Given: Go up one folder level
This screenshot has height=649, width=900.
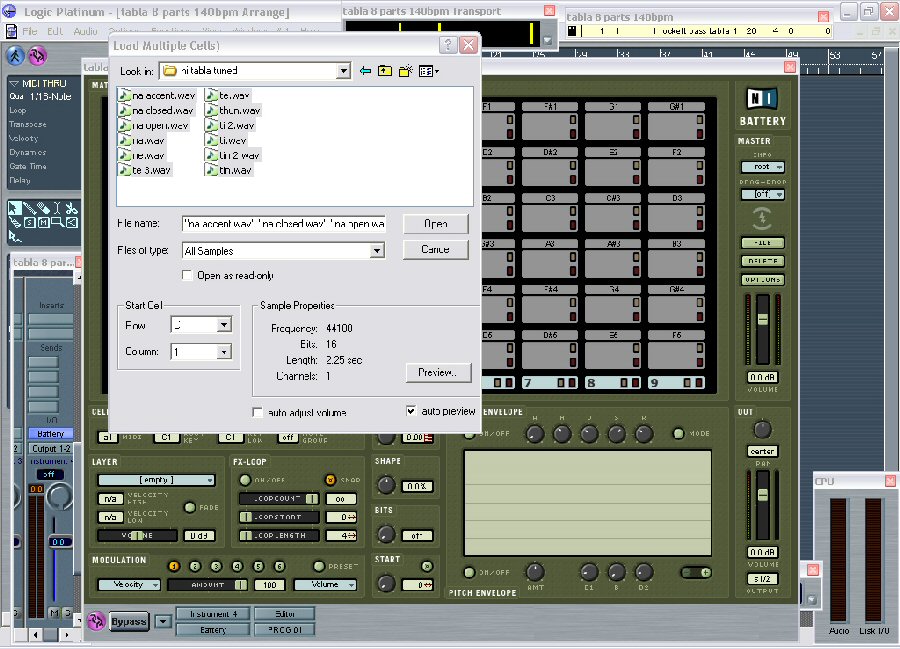Looking at the screenshot, I should click(x=385, y=71).
